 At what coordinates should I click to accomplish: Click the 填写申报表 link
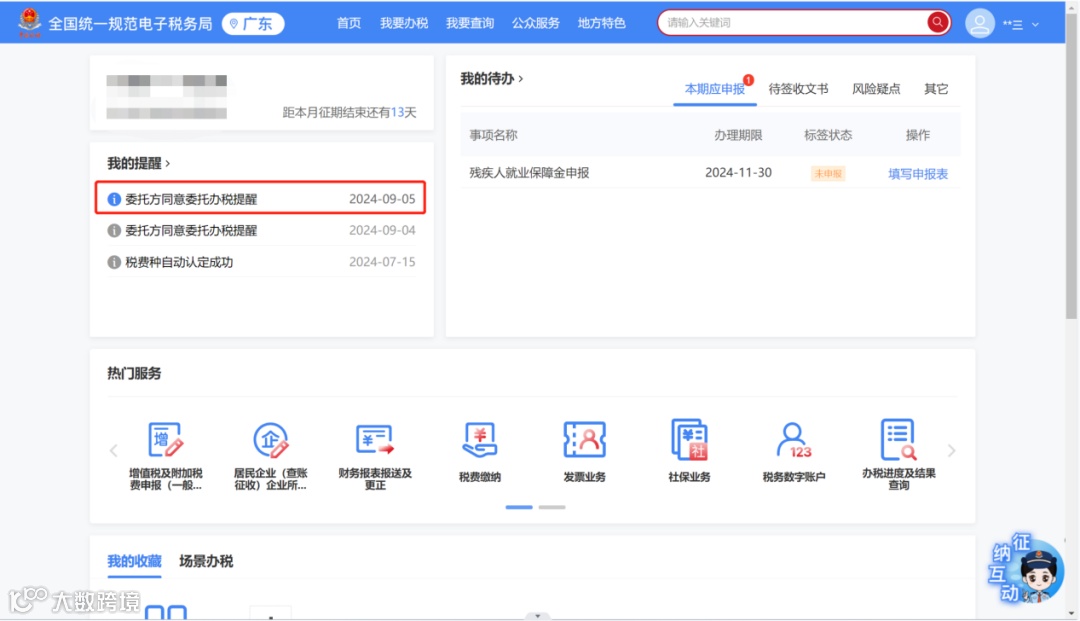tap(917, 173)
